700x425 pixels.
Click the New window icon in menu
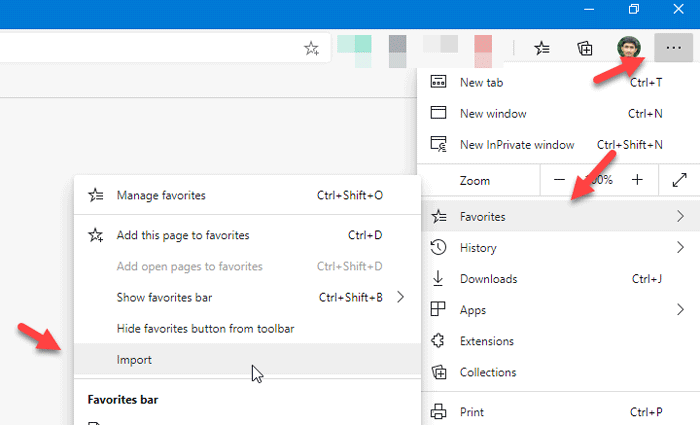click(x=438, y=112)
